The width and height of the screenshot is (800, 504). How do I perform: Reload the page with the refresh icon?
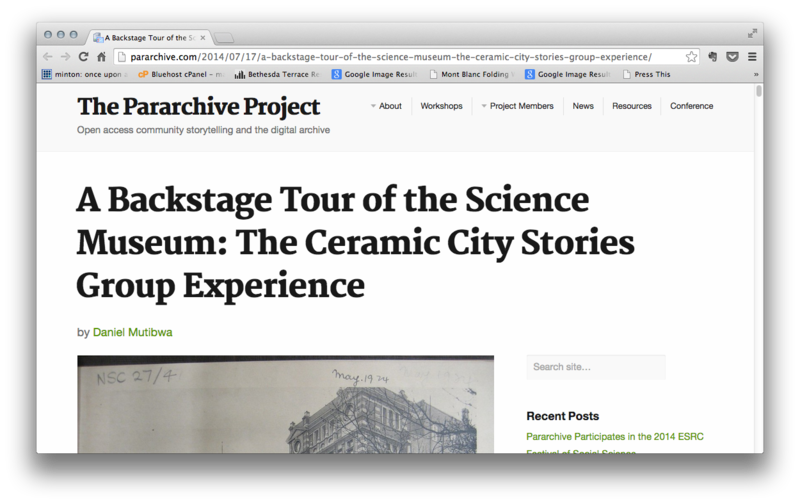click(83, 57)
